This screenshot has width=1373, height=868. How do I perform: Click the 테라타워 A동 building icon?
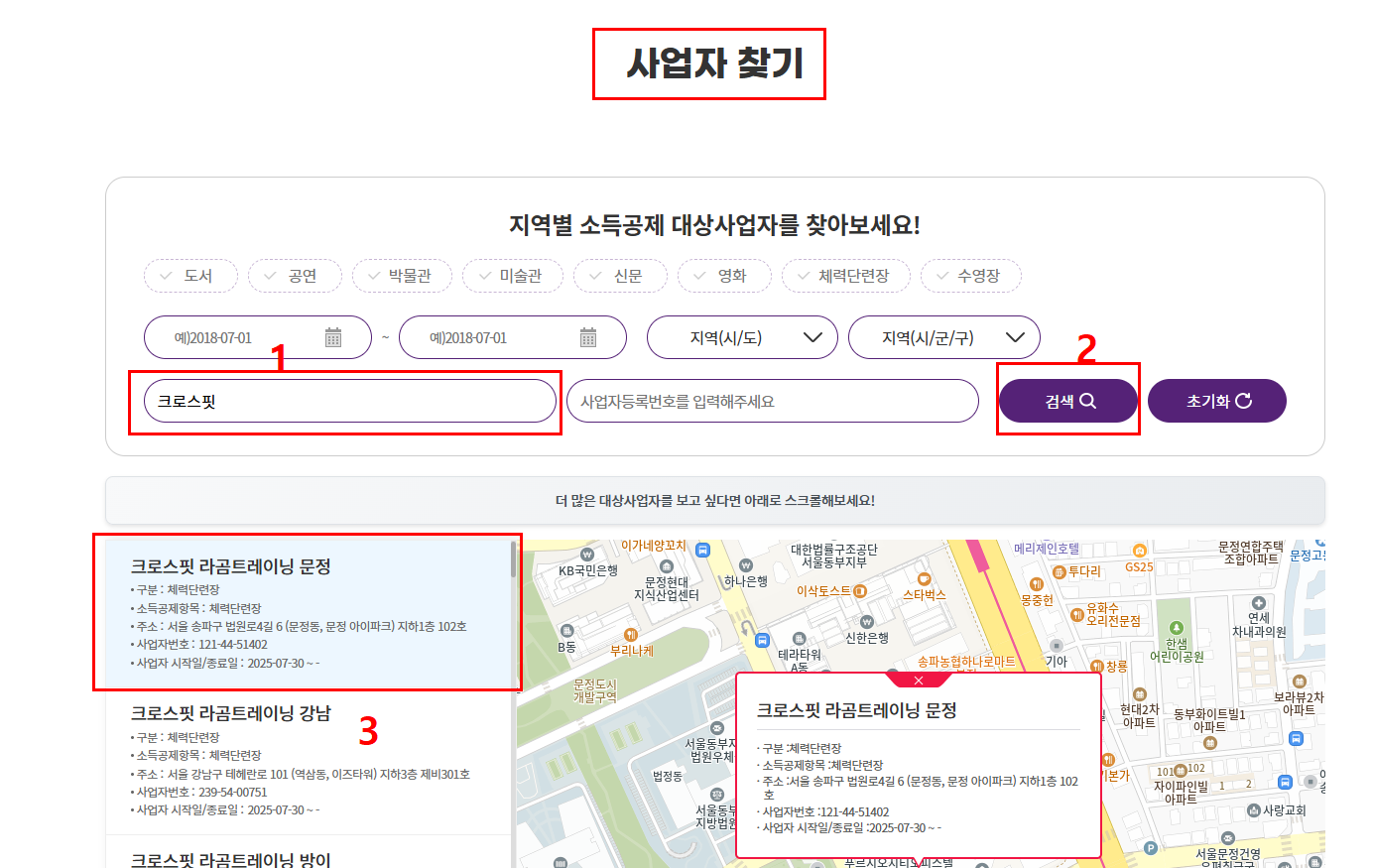[800, 640]
